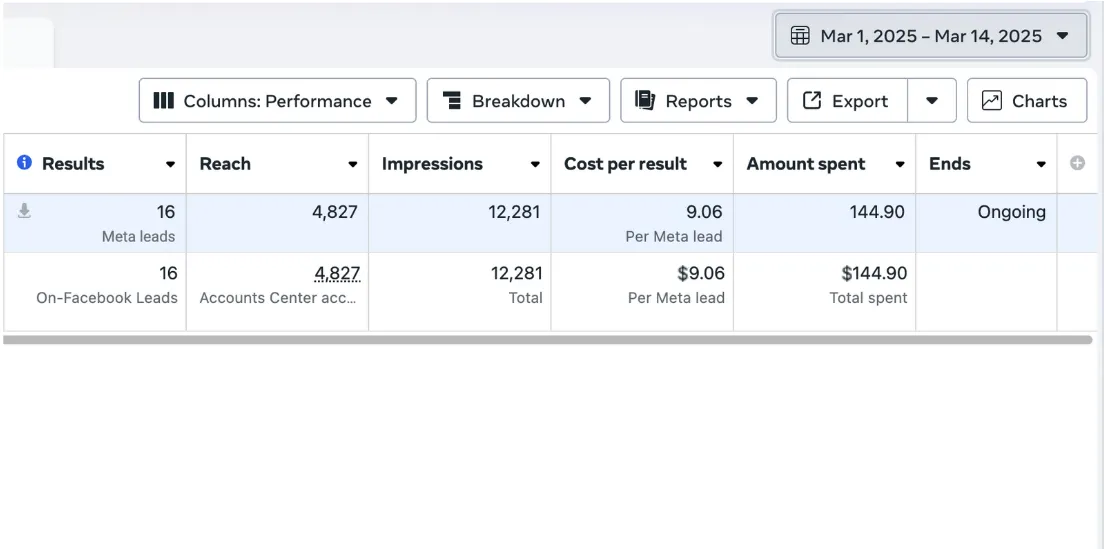1104x549 pixels.
Task: Click the underlined 4,827 reach total
Action: pyautogui.click(x=337, y=273)
